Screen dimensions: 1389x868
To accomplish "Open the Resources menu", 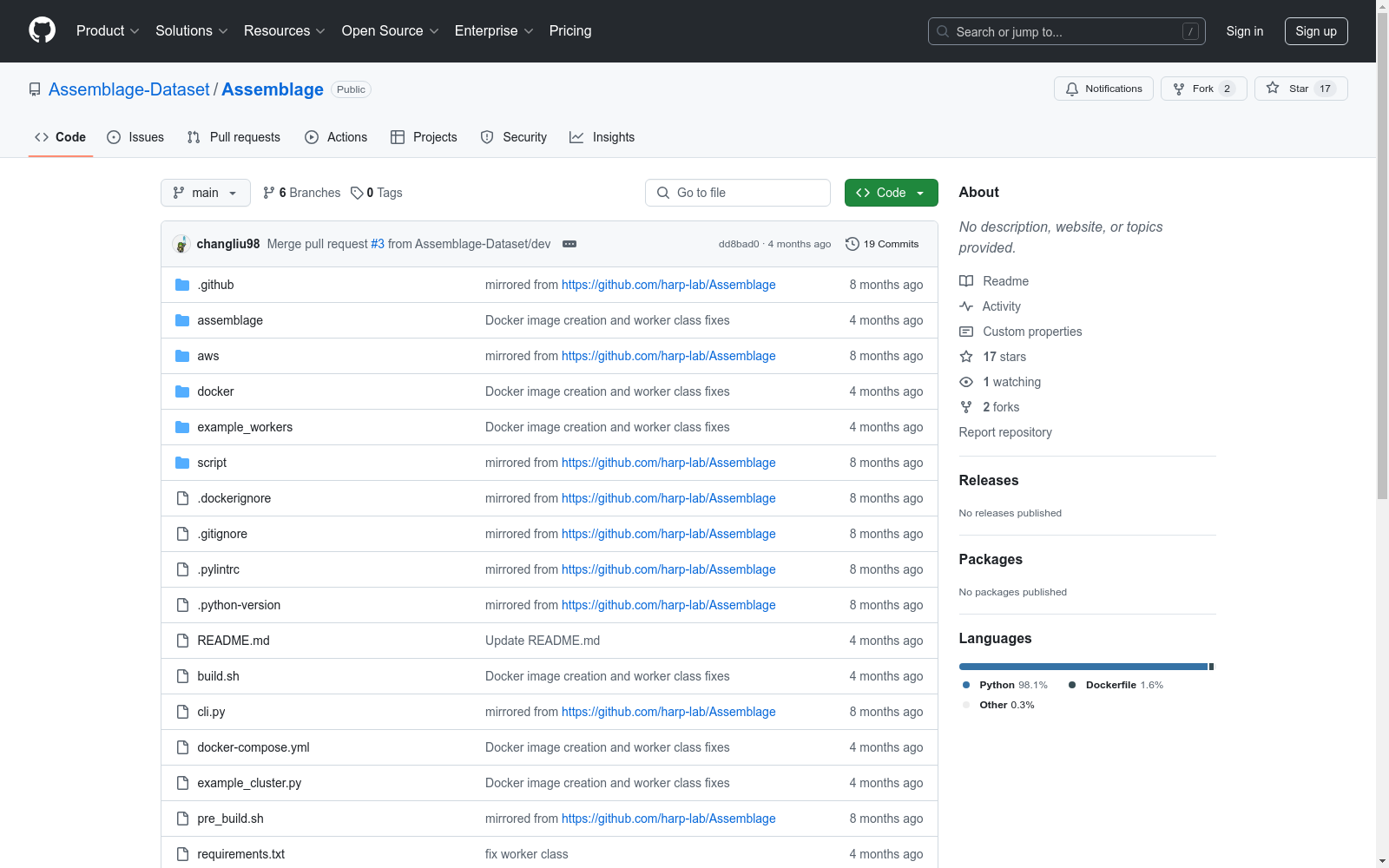I will tap(285, 31).
